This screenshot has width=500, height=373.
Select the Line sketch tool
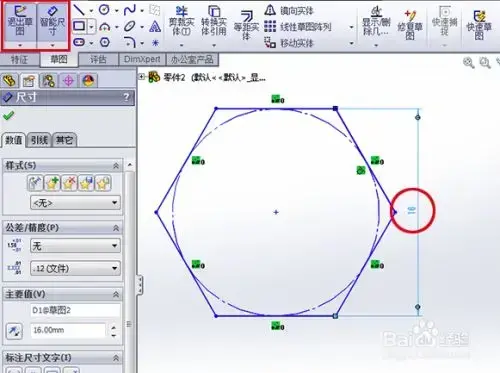coord(79,10)
